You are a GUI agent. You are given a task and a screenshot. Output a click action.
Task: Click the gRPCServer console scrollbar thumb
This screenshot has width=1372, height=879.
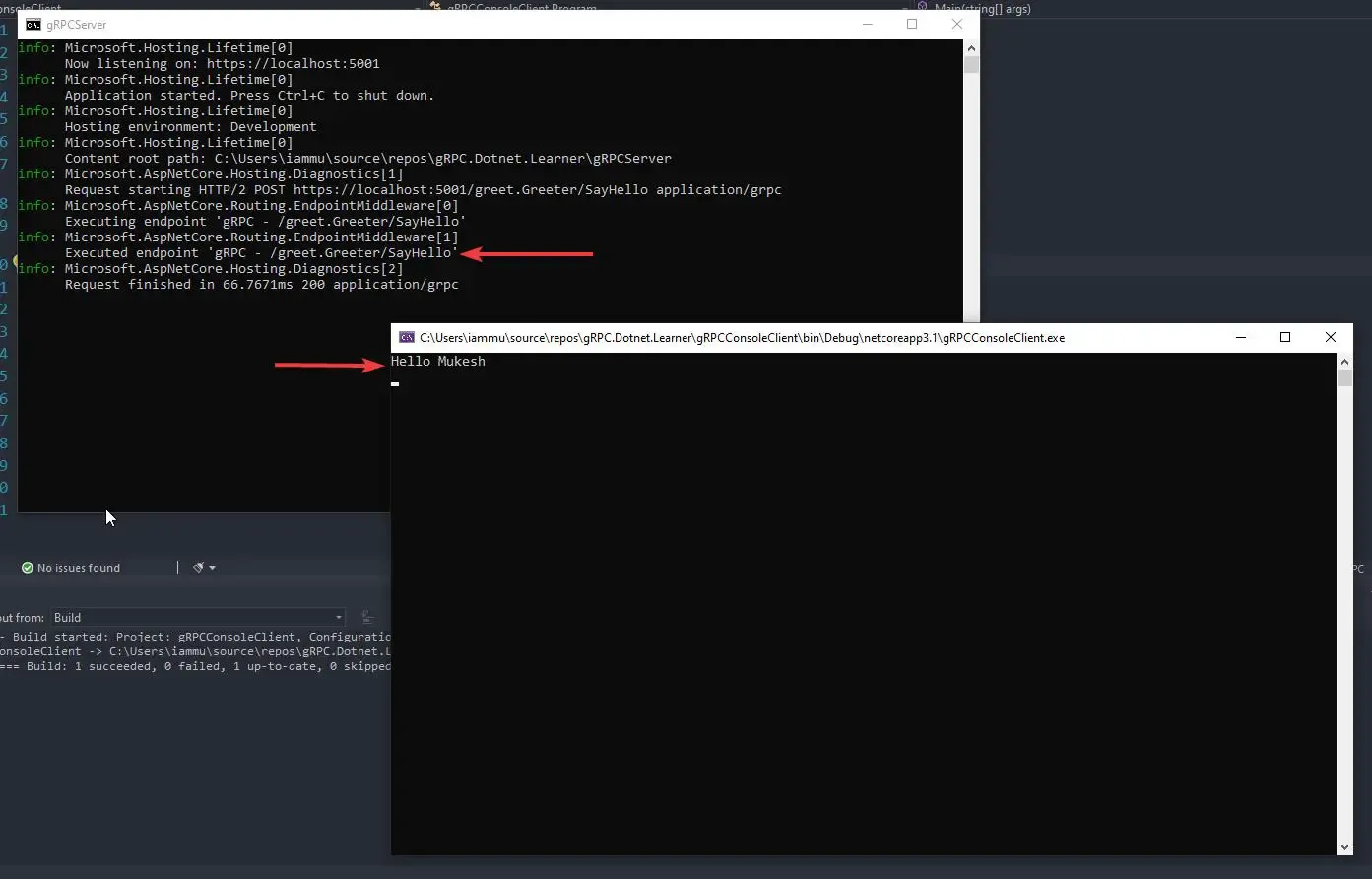coord(971,65)
